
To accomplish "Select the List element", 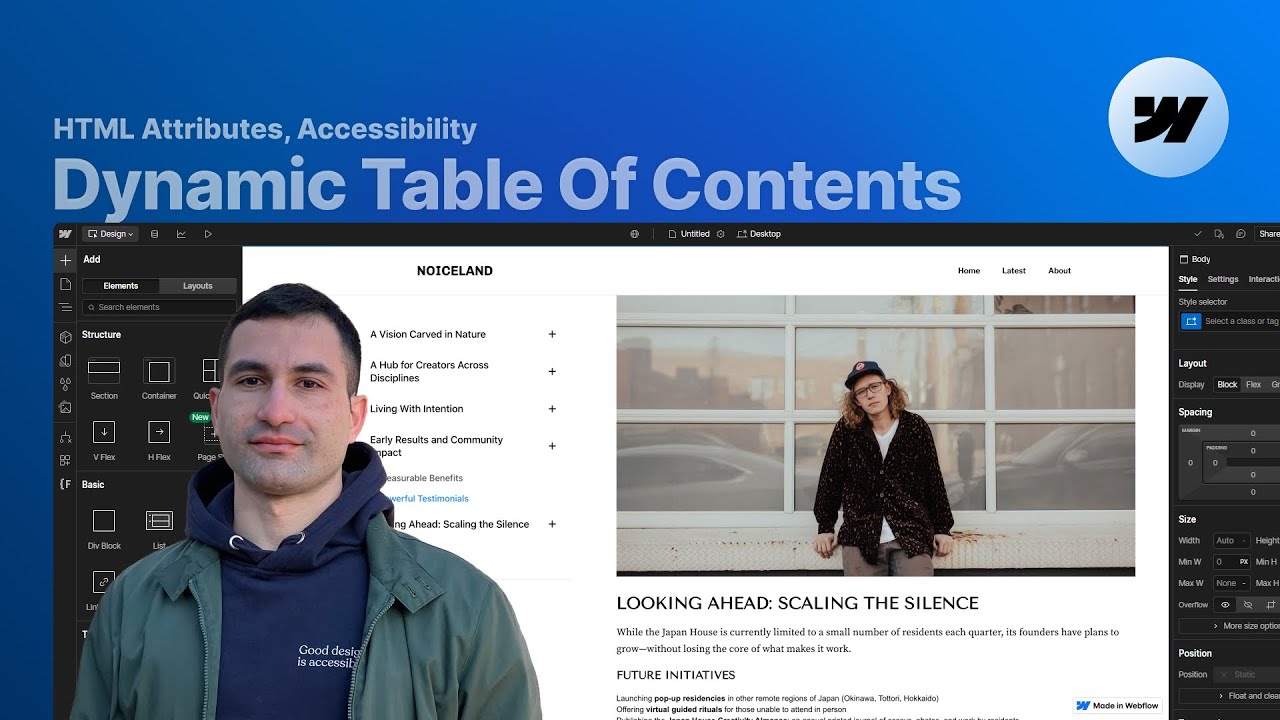I will (x=159, y=529).
